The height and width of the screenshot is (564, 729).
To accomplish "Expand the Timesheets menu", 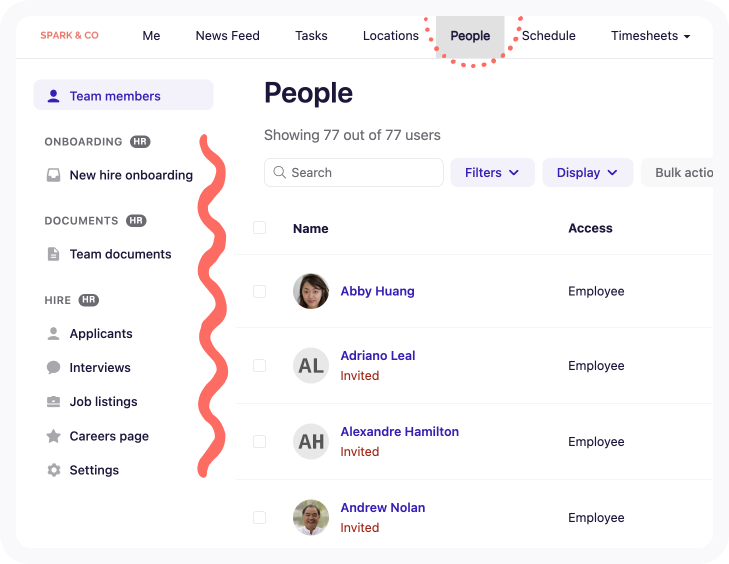I will click(650, 36).
